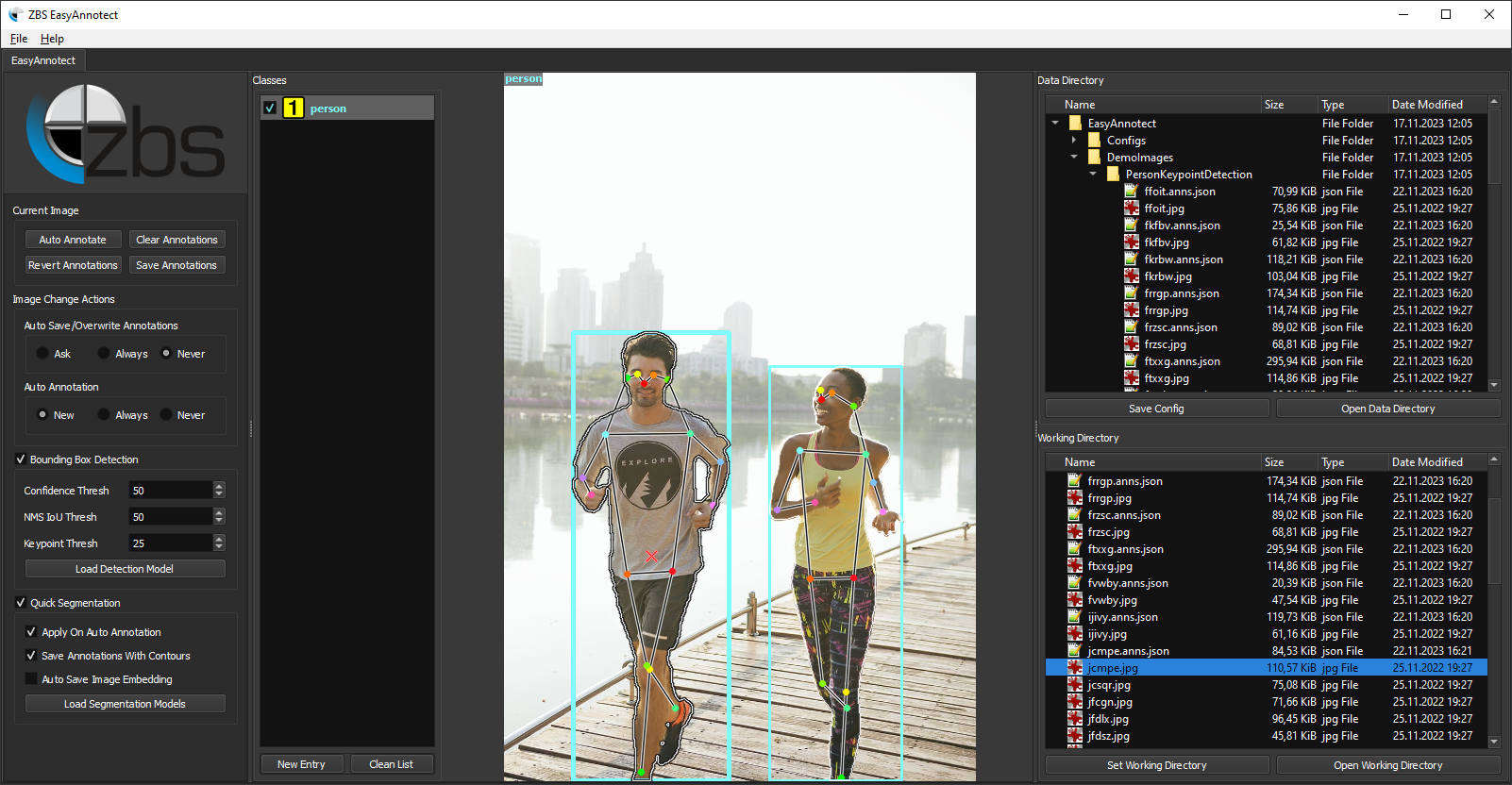
Task: Click Load Segmentation Models button
Action: click(x=125, y=704)
